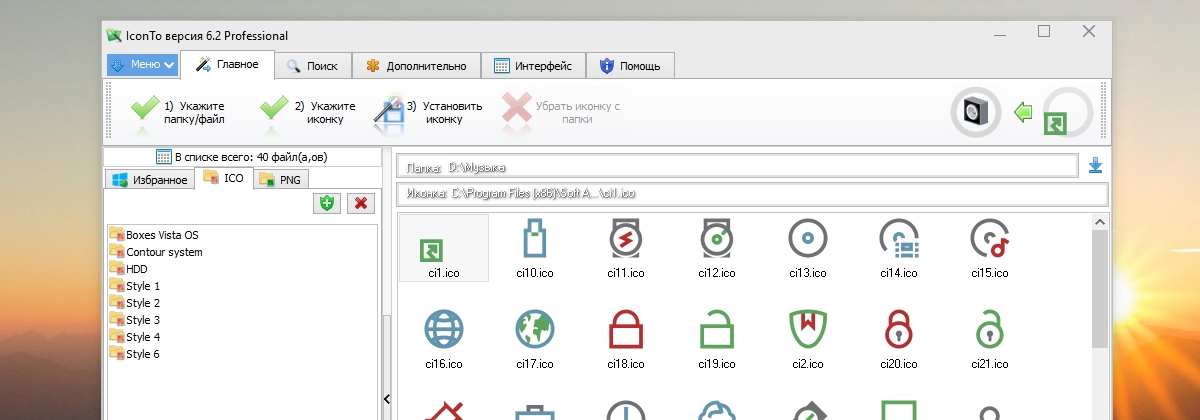Select Contour system folder
1200x420 pixels.
[156, 252]
